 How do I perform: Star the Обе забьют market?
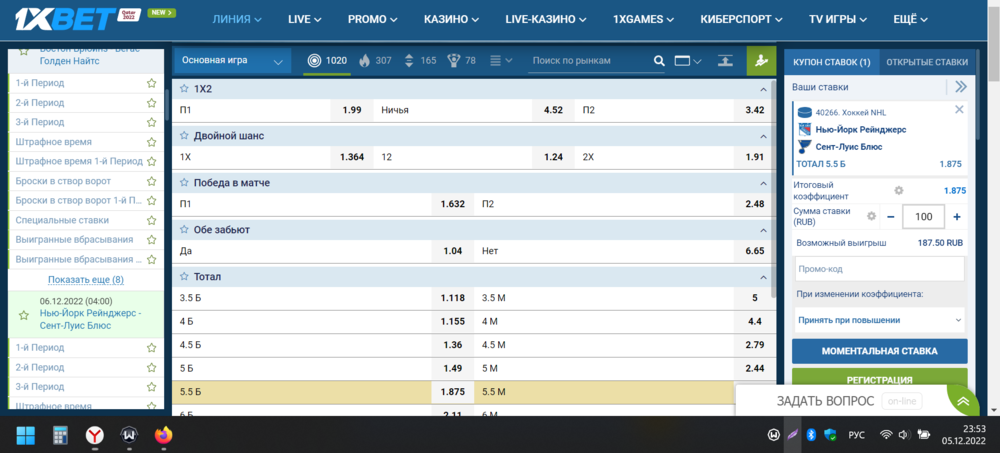pyautogui.click(x=184, y=230)
